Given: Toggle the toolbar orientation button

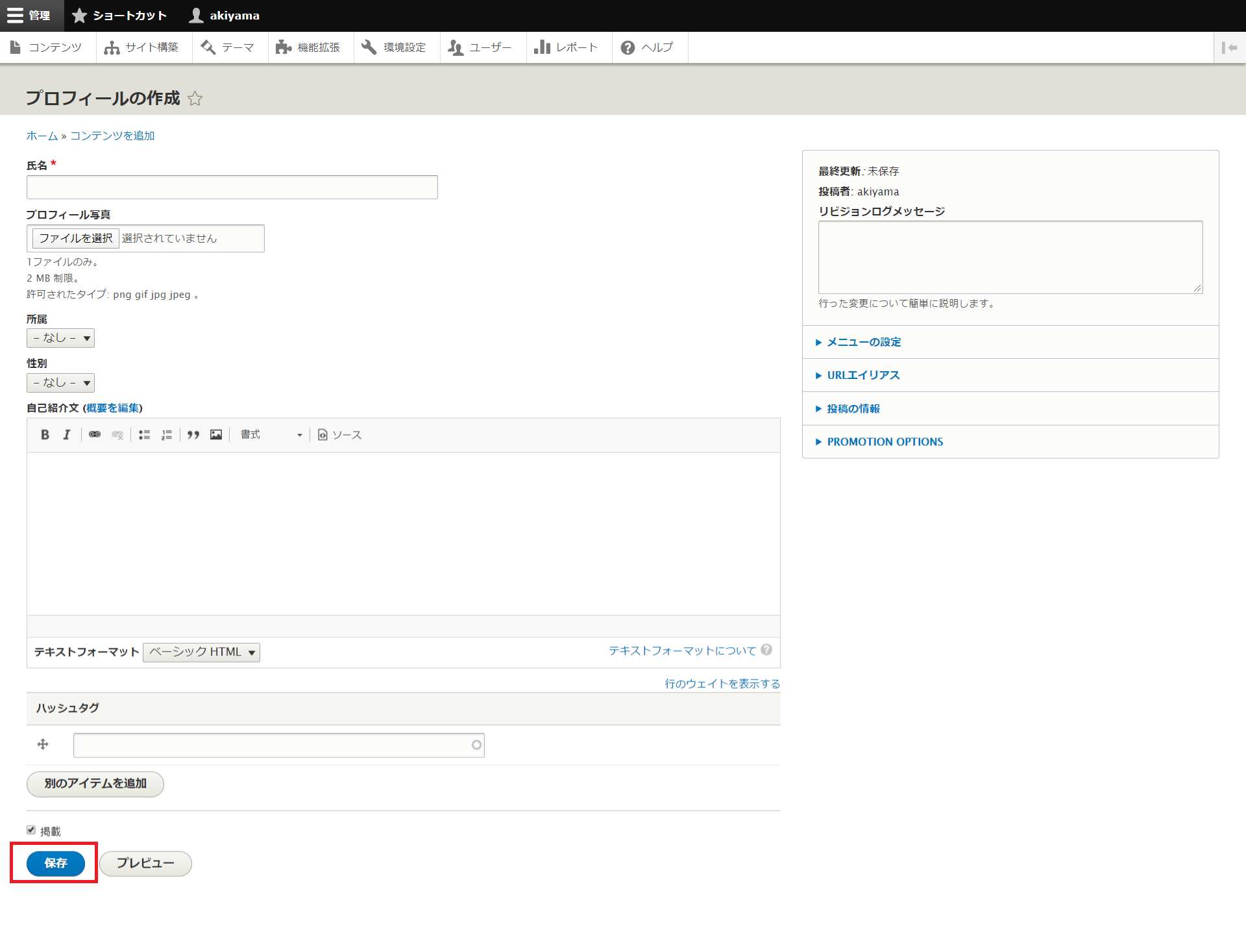Looking at the screenshot, I should (1229, 47).
